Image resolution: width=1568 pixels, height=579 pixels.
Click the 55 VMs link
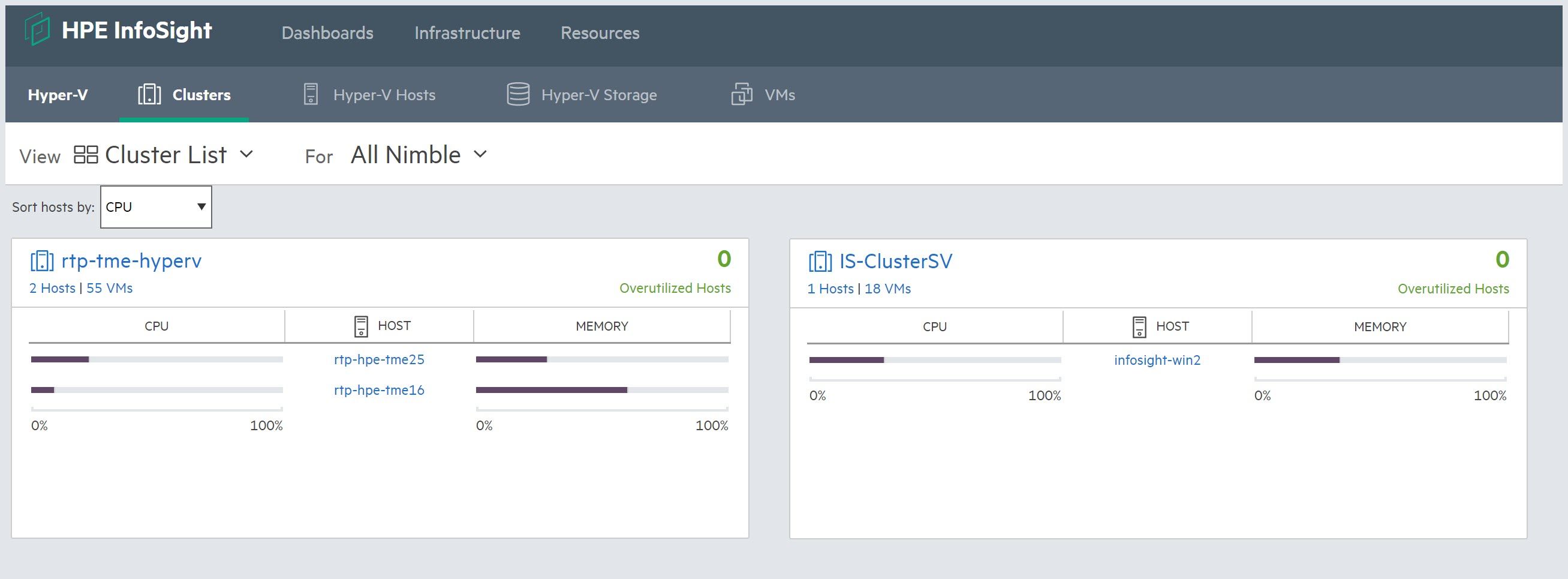110,288
